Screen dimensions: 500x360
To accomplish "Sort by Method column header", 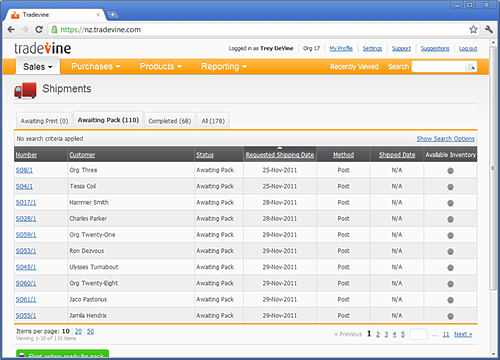I will [x=343, y=155].
